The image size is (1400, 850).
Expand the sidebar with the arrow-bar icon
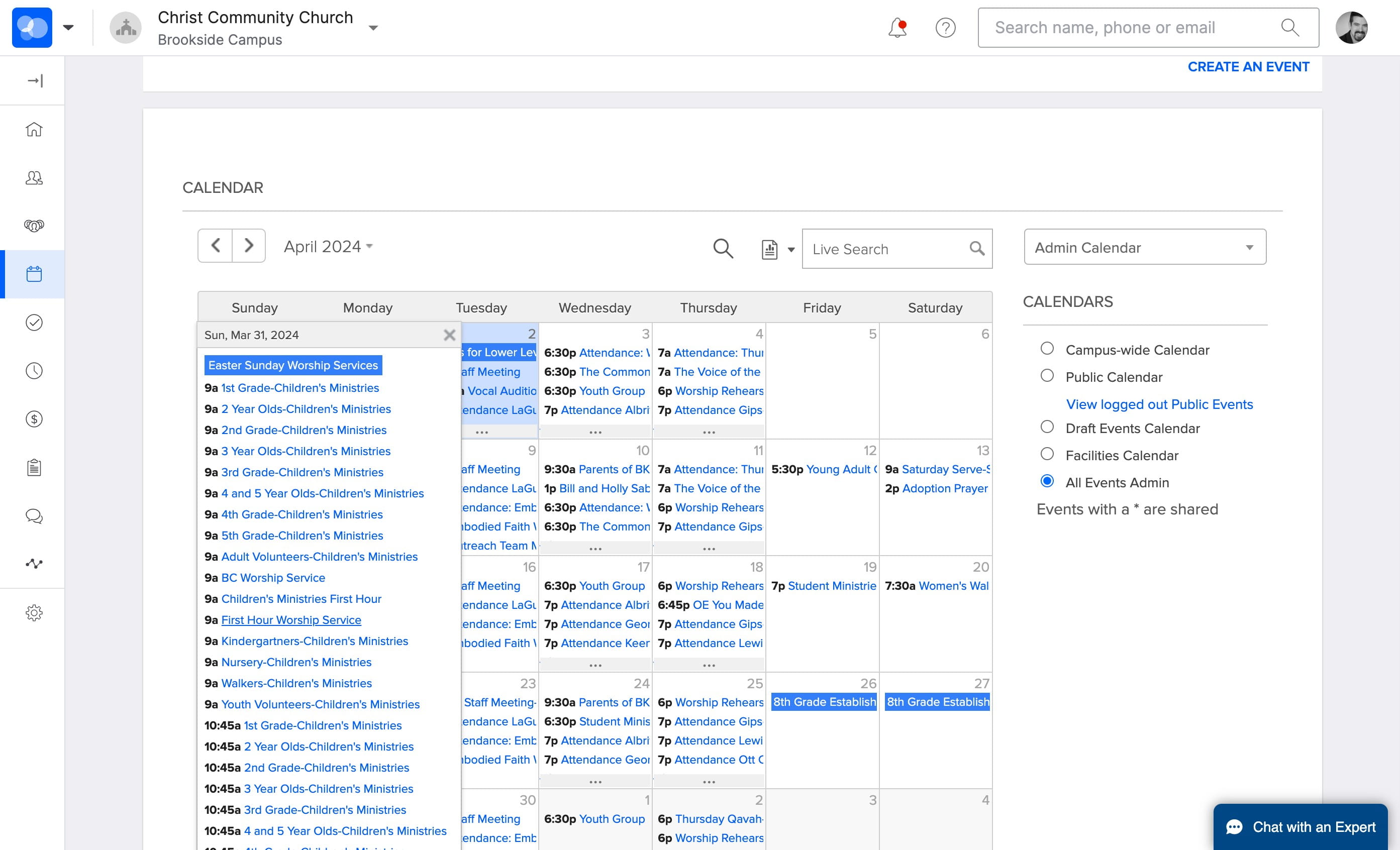coord(34,81)
